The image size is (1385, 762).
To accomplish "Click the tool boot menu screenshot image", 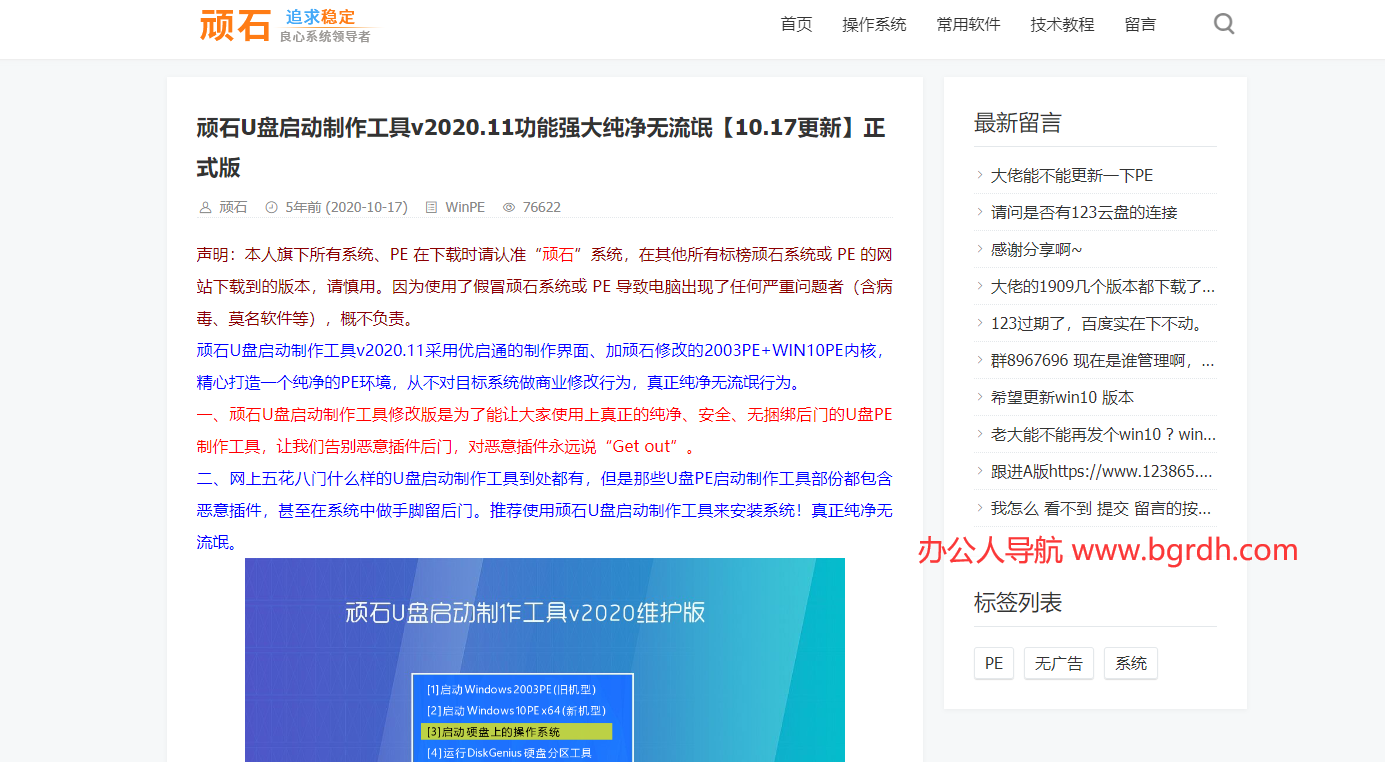I will pyautogui.click(x=545, y=660).
